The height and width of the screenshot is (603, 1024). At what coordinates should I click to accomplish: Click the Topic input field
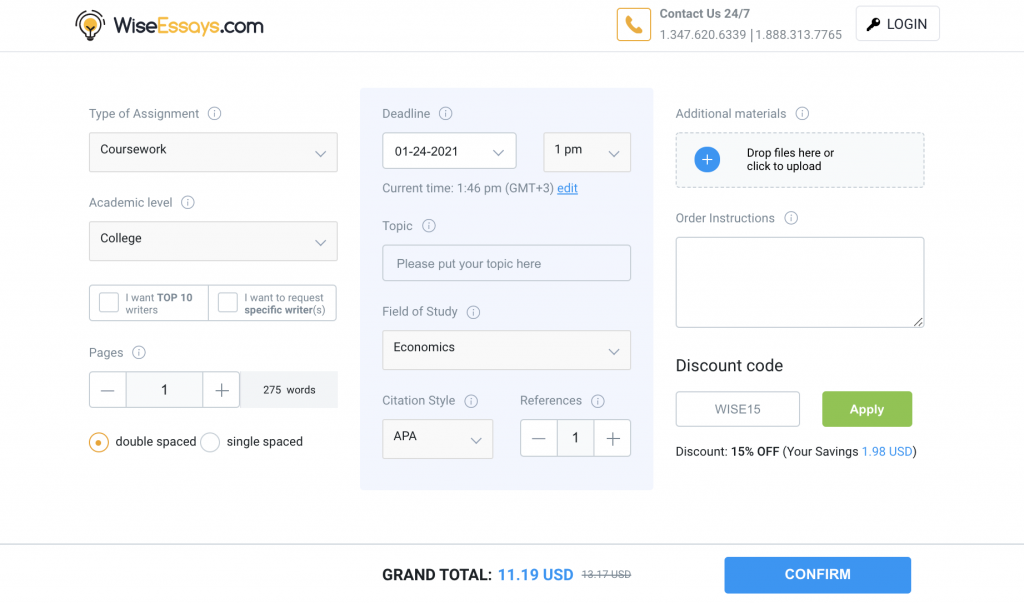click(506, 263)
